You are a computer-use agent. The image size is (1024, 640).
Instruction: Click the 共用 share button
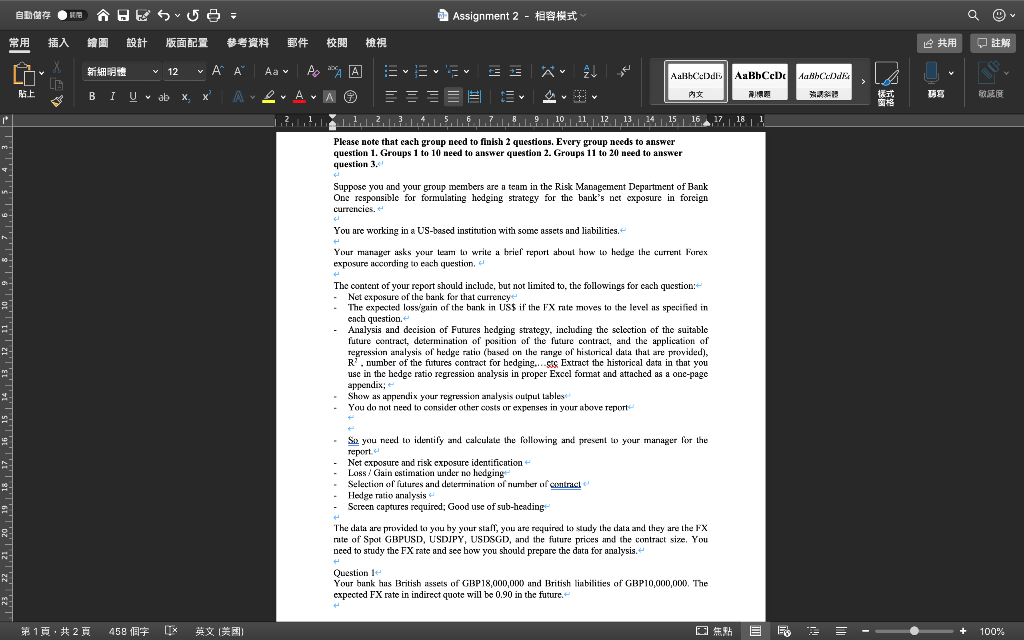coord(939,43)
